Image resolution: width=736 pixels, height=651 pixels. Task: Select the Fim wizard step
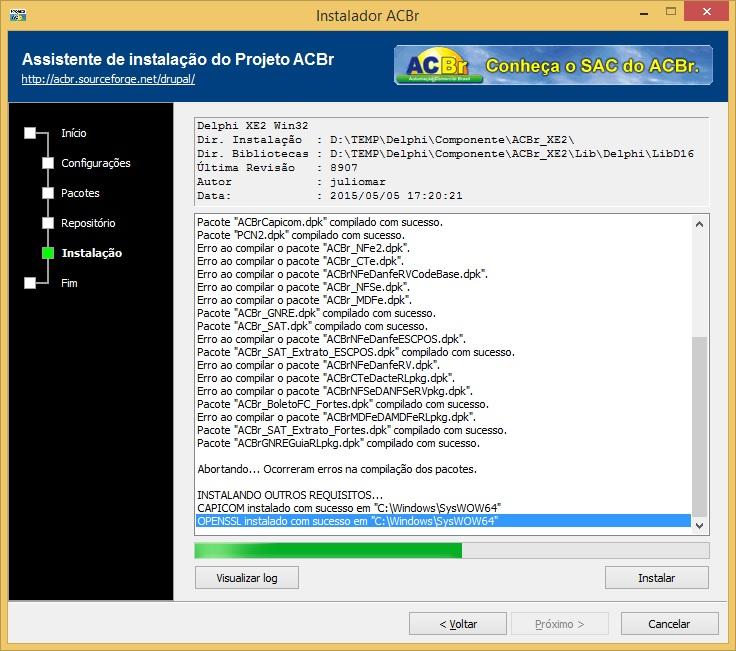tap(69, 283)
